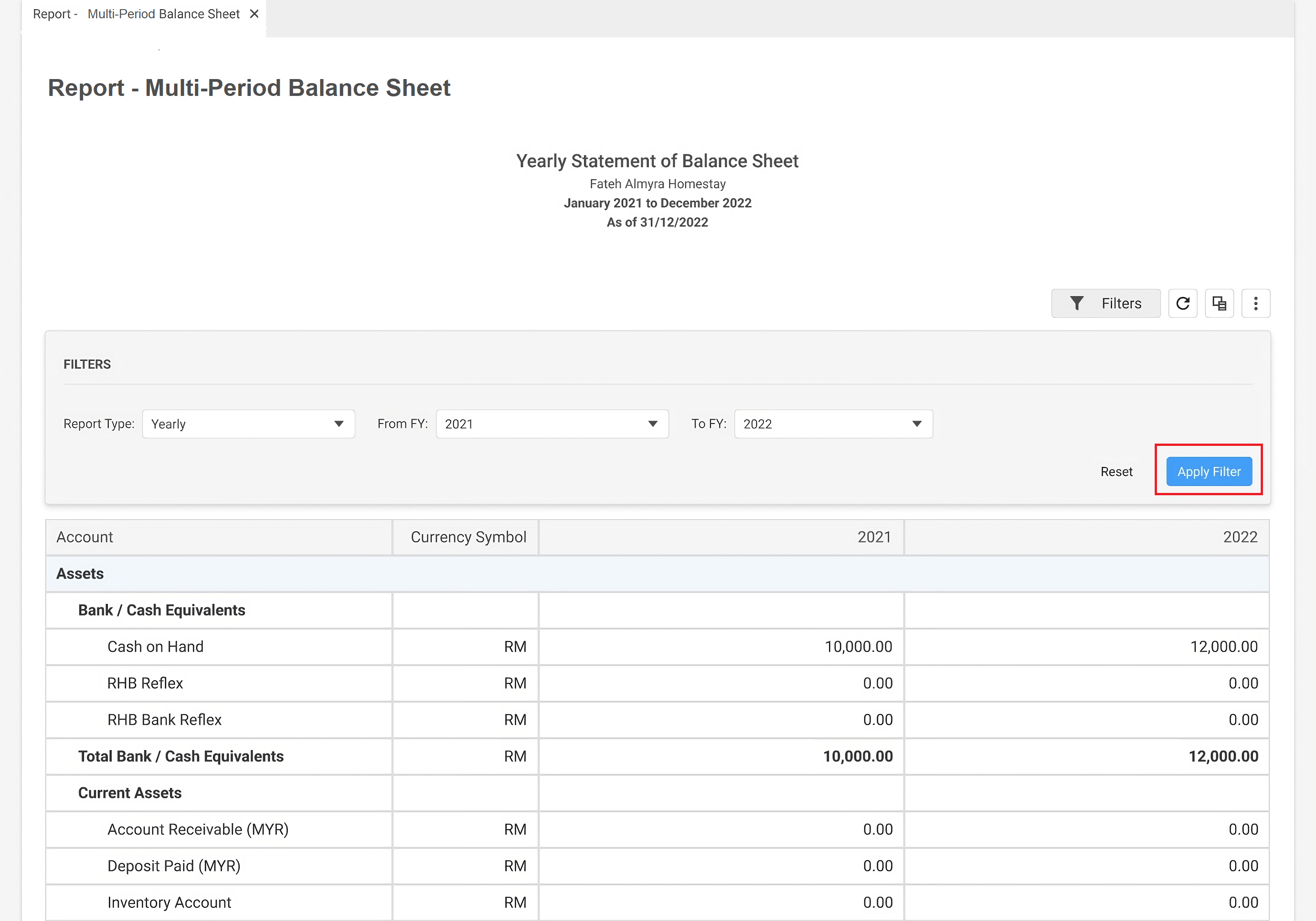Open the From FY dropdown
The image size is (1316, 921).
(552, 423)
